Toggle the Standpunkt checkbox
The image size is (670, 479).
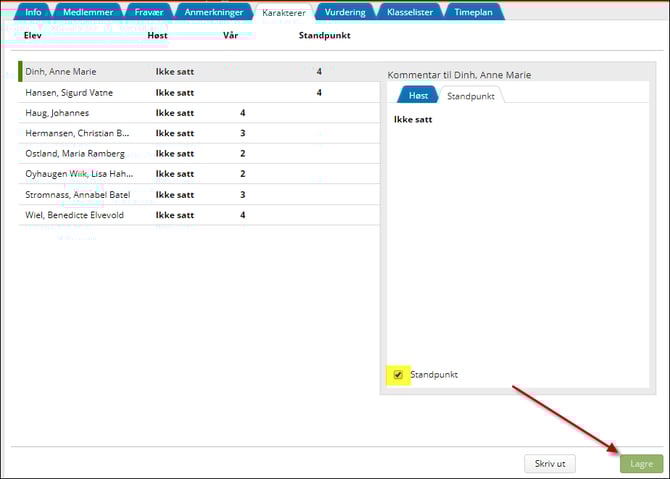point(398,374)
